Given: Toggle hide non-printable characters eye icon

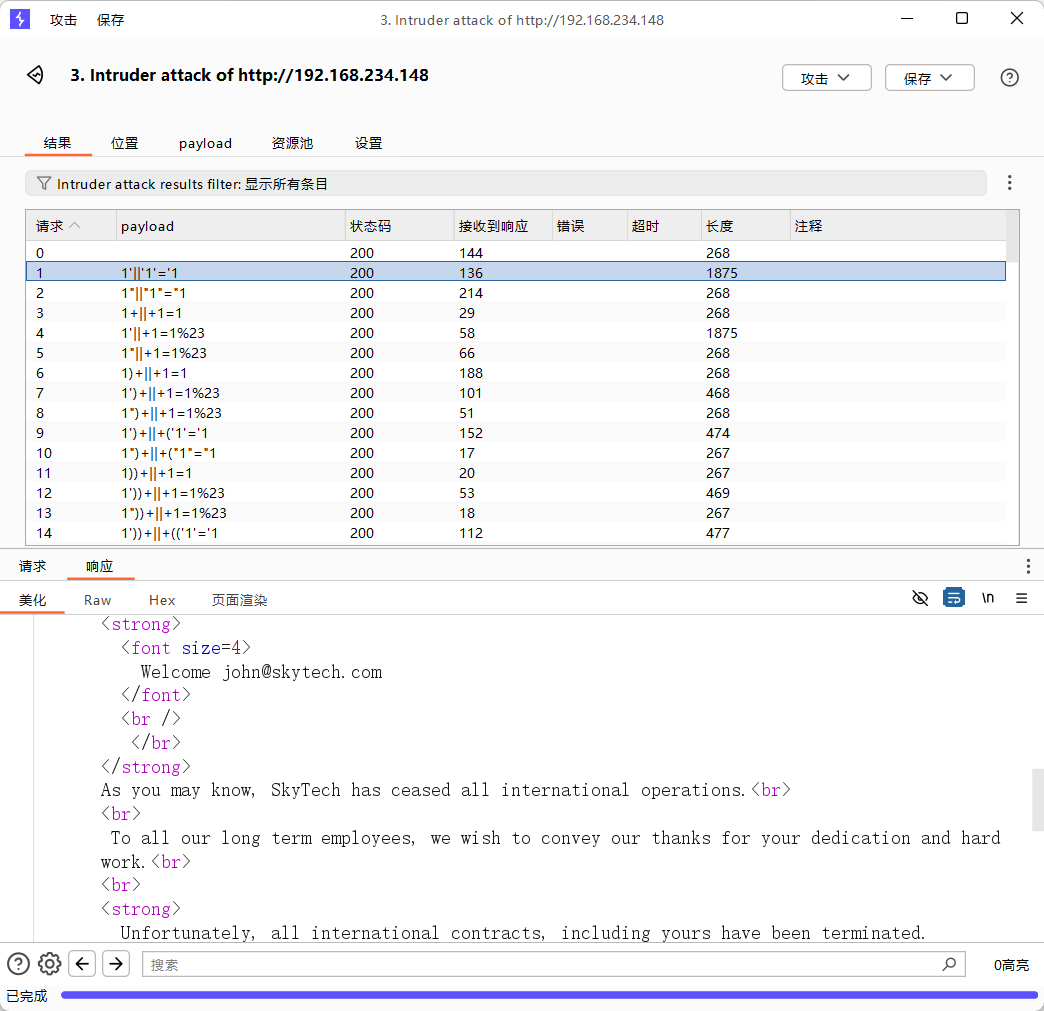Looking at the screenshot, I should click(x=920, y=597).
